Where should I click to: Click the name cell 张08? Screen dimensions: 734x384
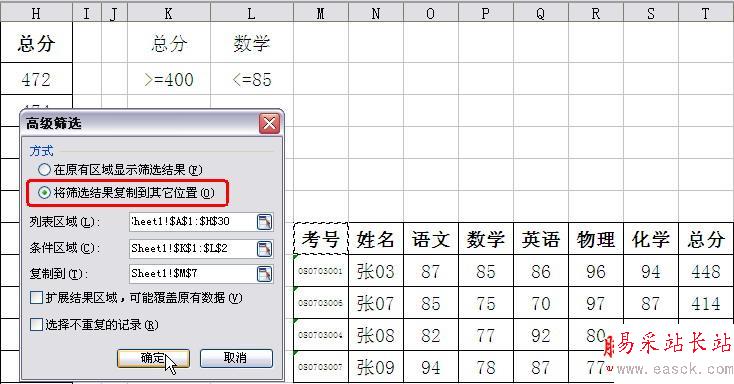376,335
